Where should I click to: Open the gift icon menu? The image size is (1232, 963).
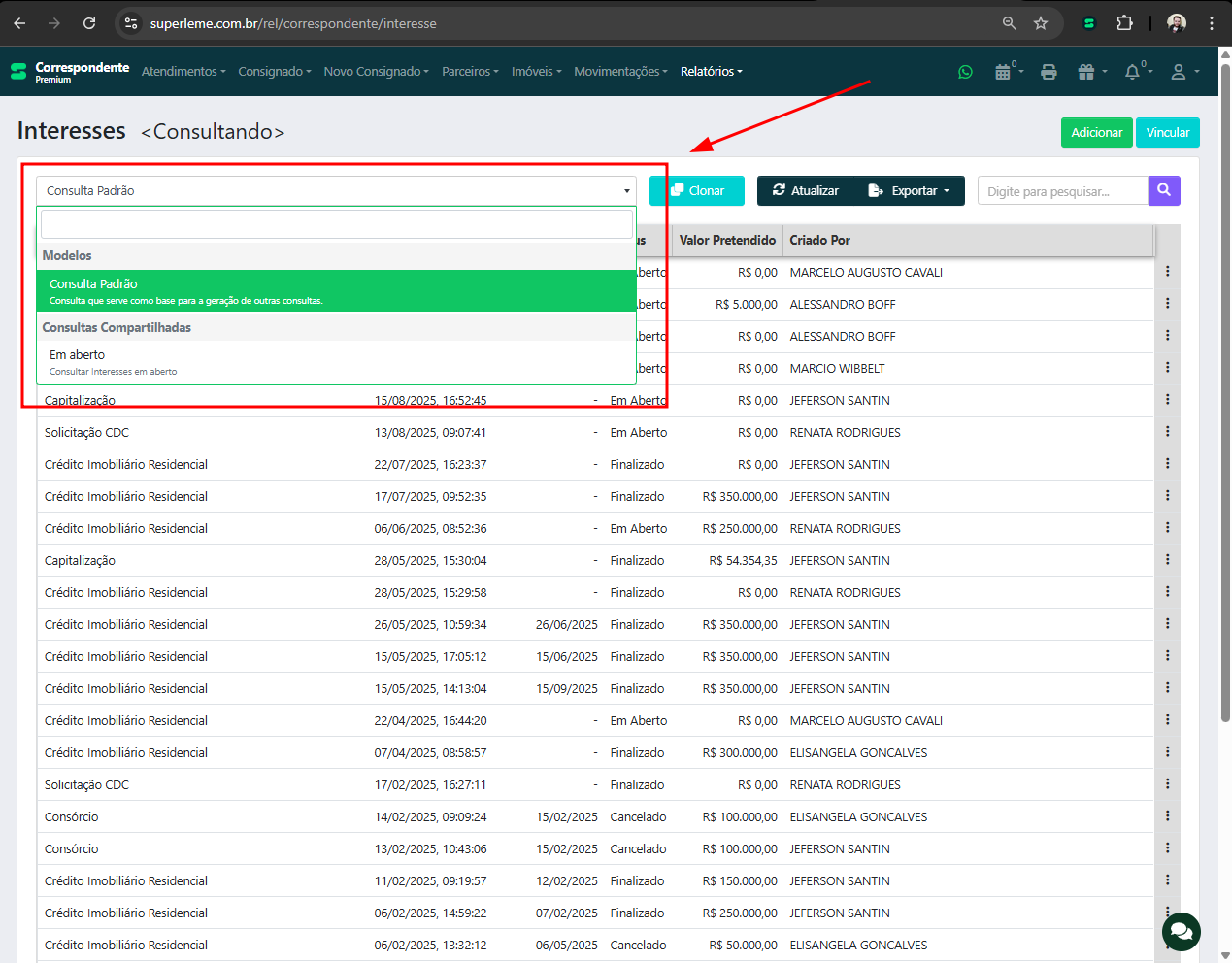1087,72
